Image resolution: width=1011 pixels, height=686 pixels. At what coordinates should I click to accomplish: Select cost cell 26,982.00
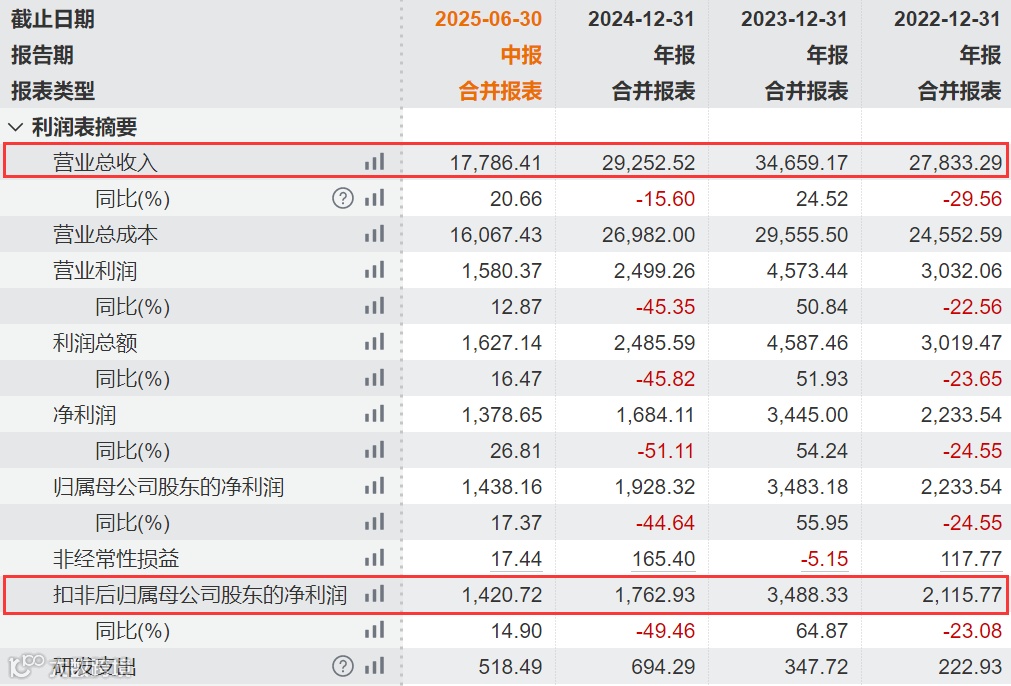click(649, 235)
